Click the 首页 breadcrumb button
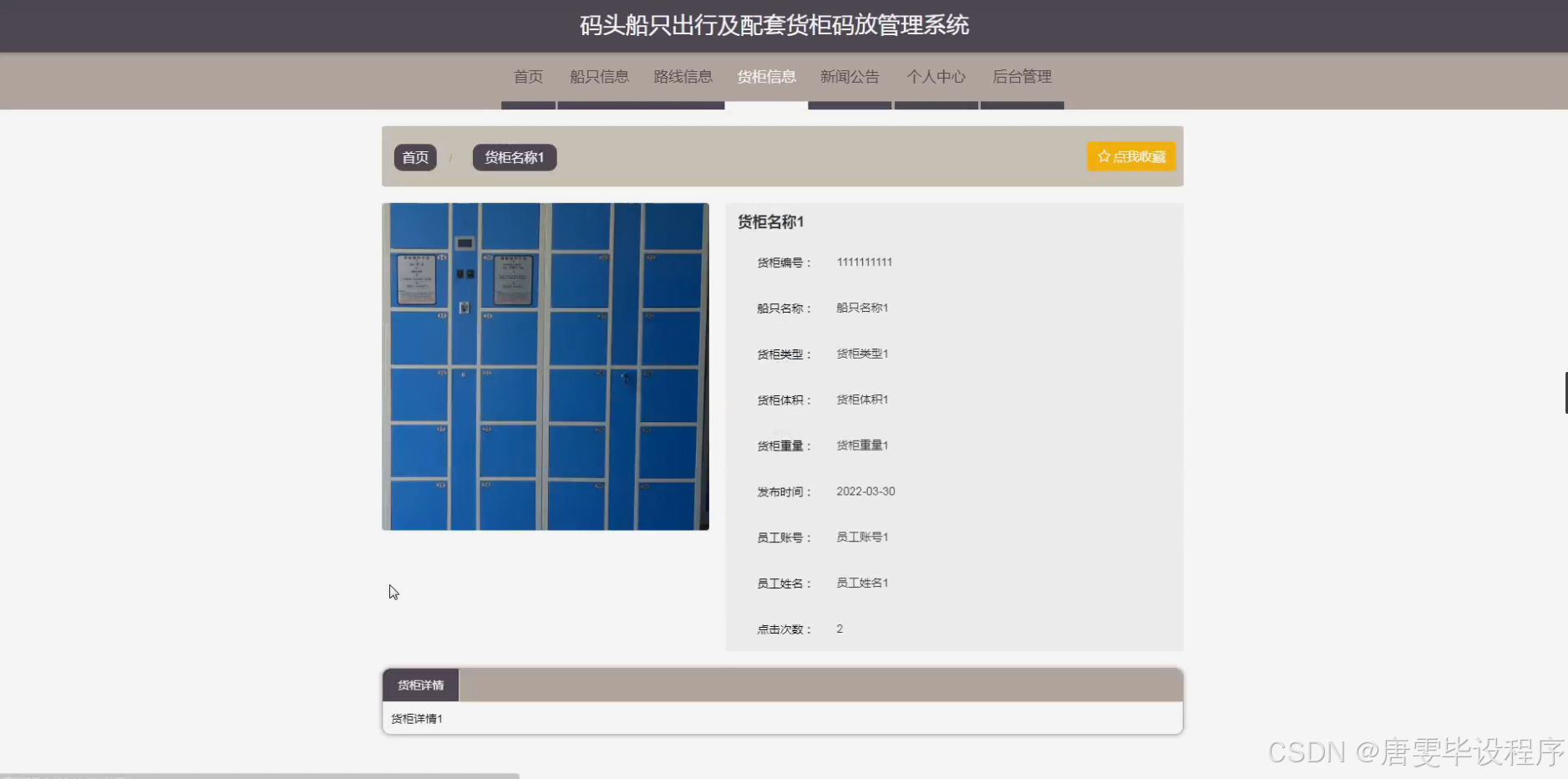The image size is (1568, 779). (415, 157)
